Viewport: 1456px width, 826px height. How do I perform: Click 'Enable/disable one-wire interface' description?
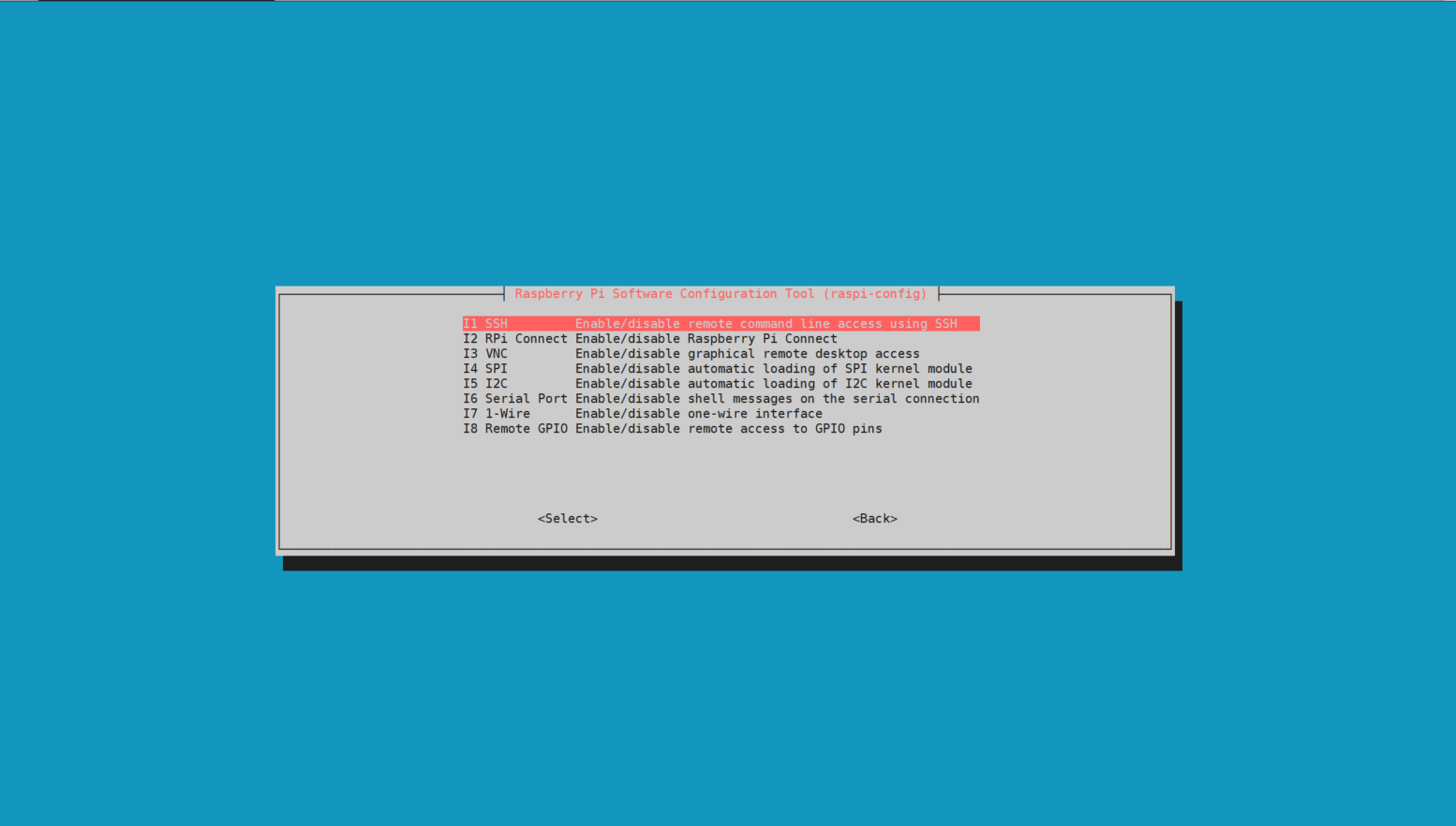click(699, 414)
